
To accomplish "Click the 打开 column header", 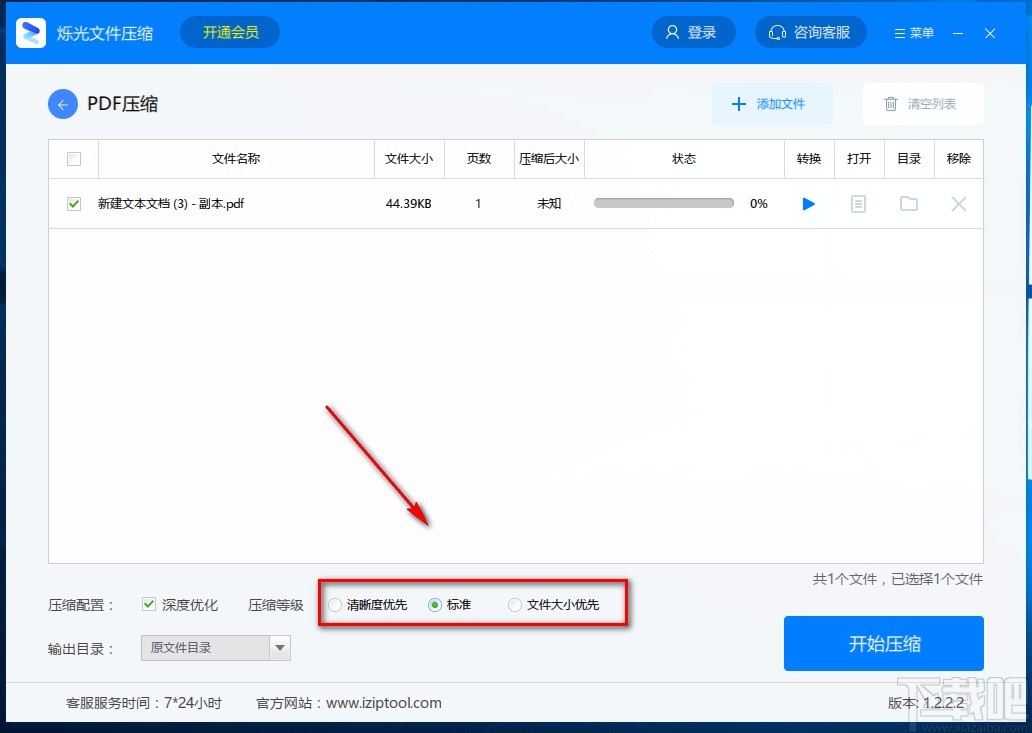I will click(859, 159).
